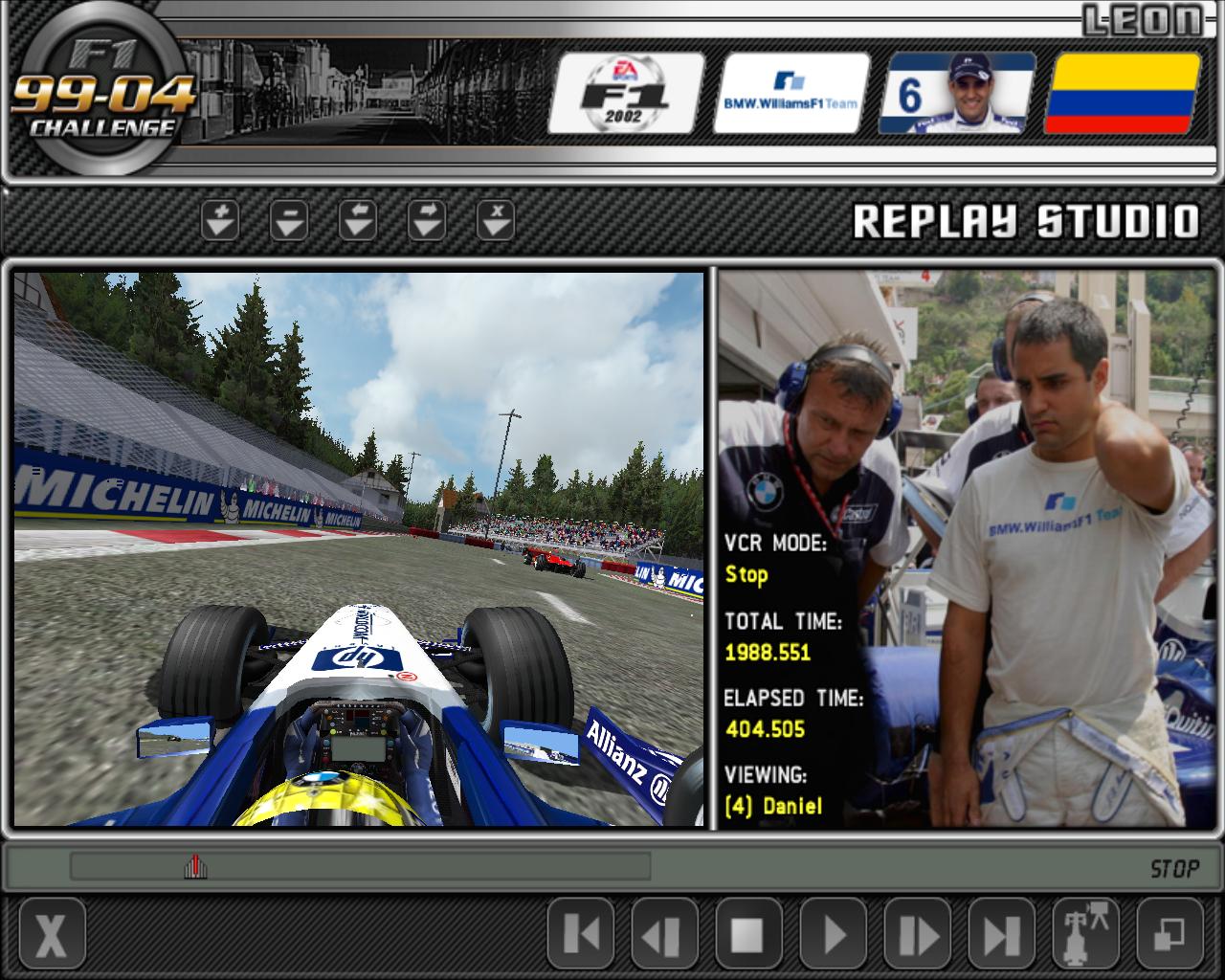Click the 'ELAPSED TIME:' label

point(793,699)
